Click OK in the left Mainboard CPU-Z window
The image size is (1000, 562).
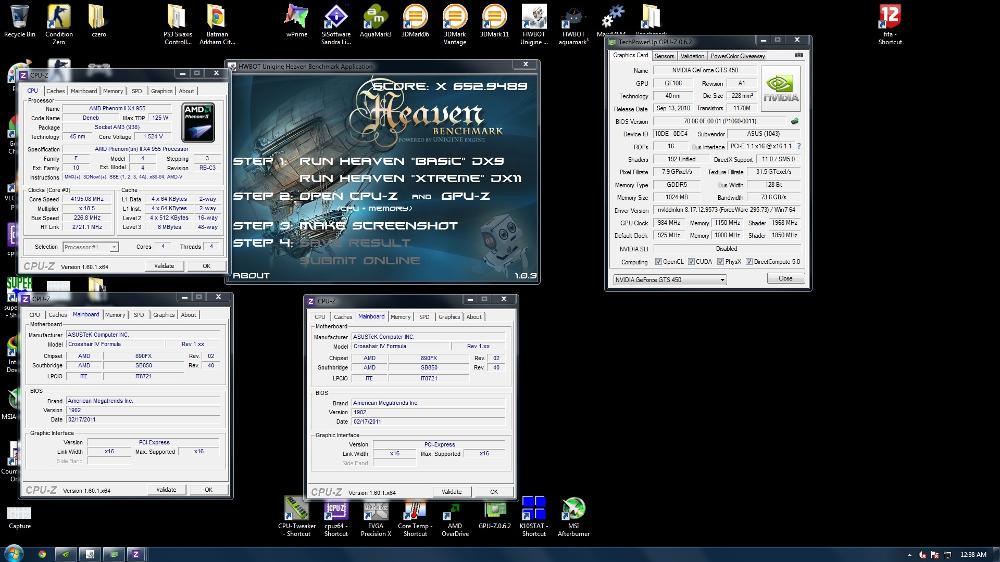(x=209, y=490)
